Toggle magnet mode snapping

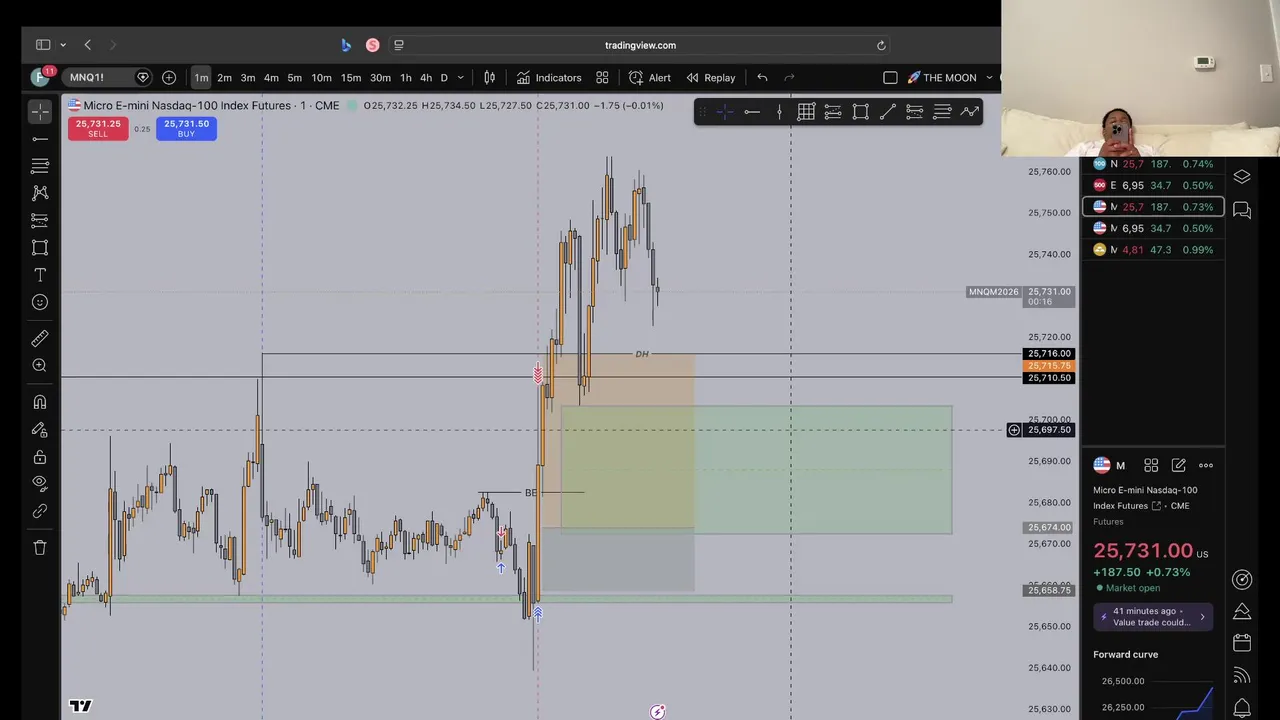point(40,402)
